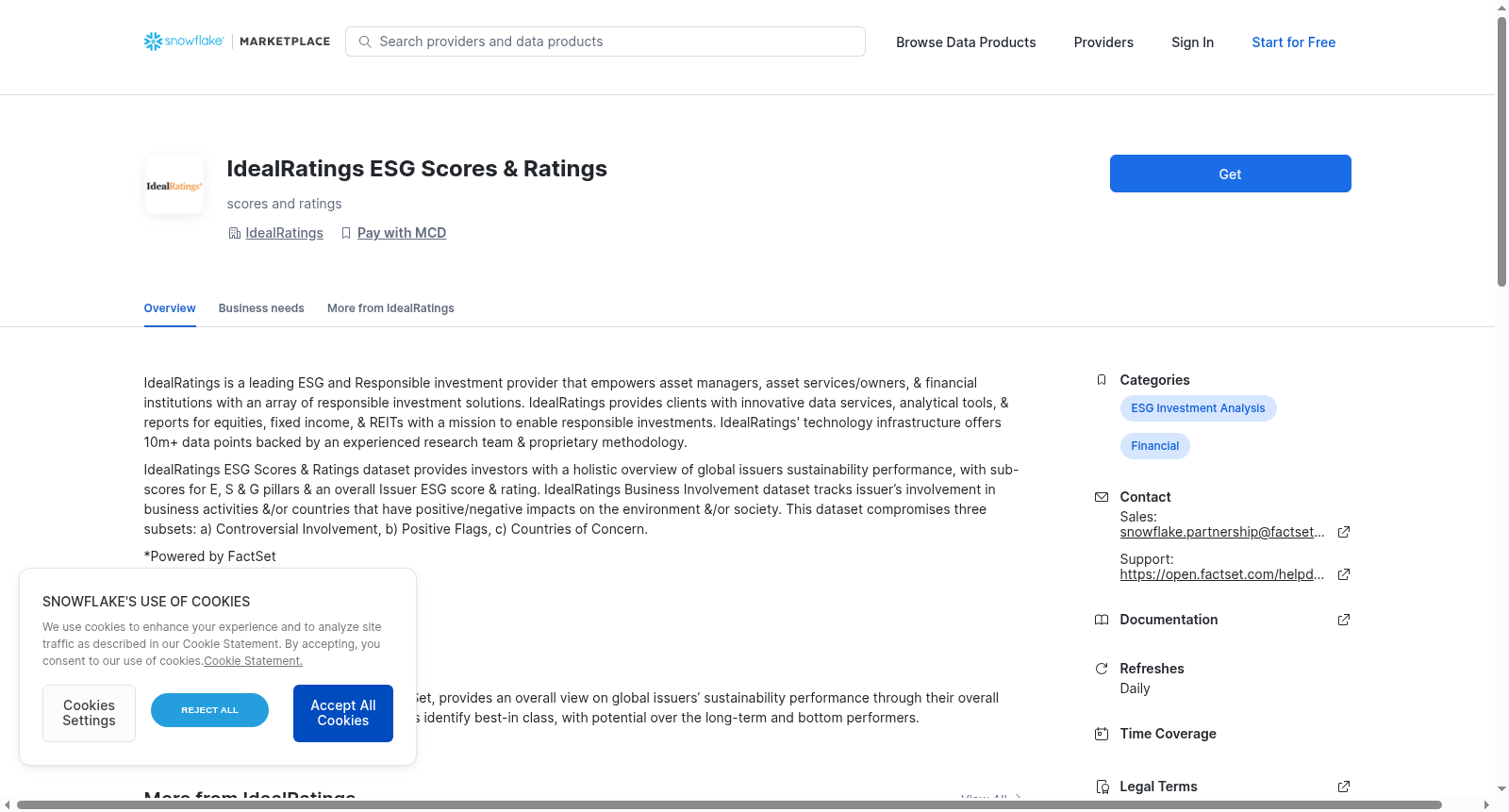Click the Time Coverage calendar icon

click(x=1102, y=734)
